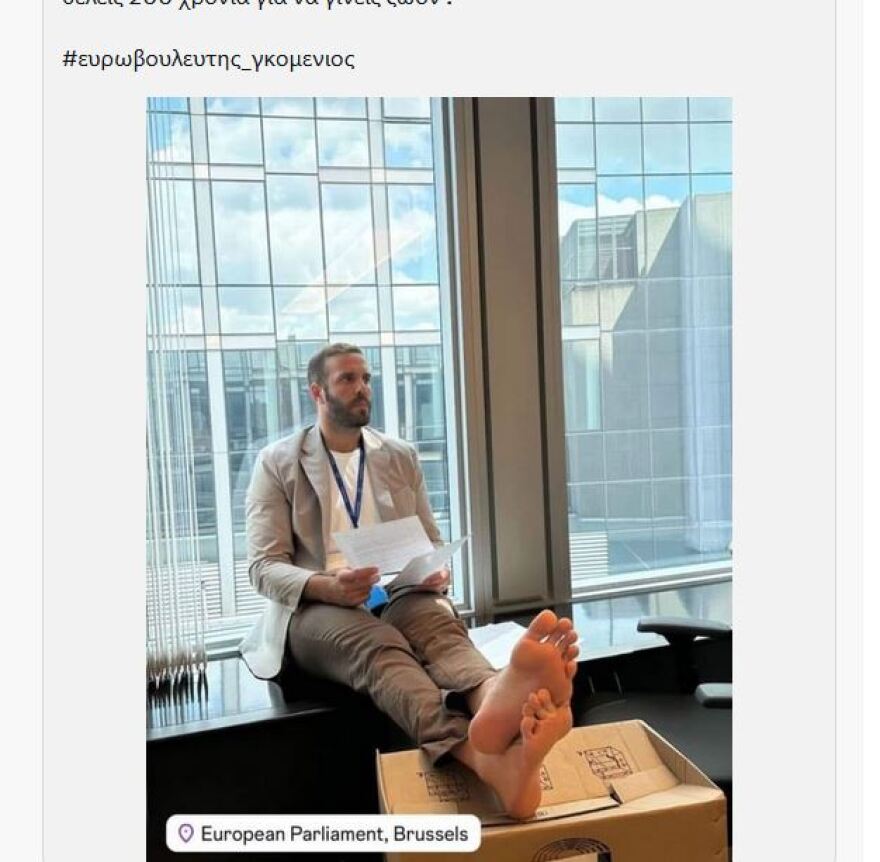Click the location pin icon on the photo
Viewport: 880px width, 862px height.
tap(185, 833)
